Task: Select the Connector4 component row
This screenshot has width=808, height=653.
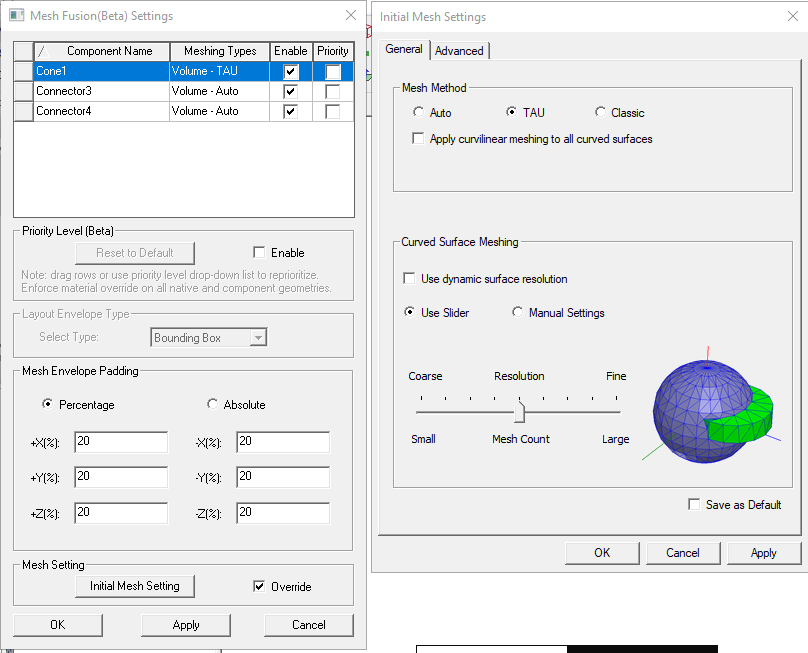Action: pyautogui.click(x=183, y=111)
